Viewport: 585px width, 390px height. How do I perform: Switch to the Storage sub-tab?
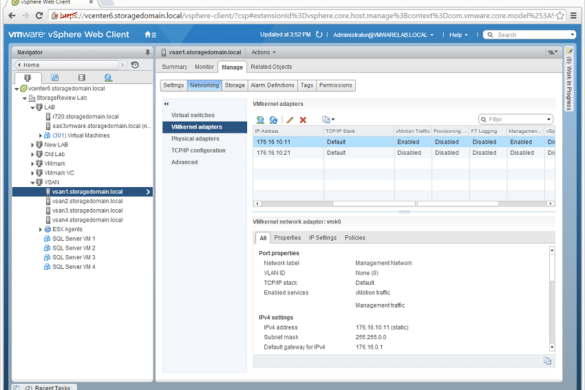tap(235, 85)
